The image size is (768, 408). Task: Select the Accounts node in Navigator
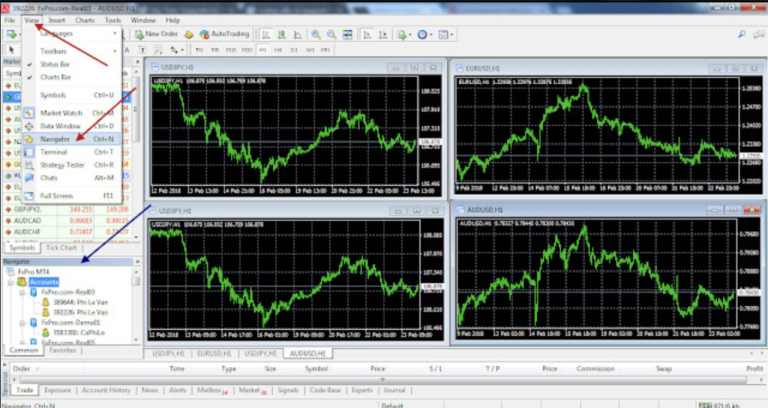point(43,282)
